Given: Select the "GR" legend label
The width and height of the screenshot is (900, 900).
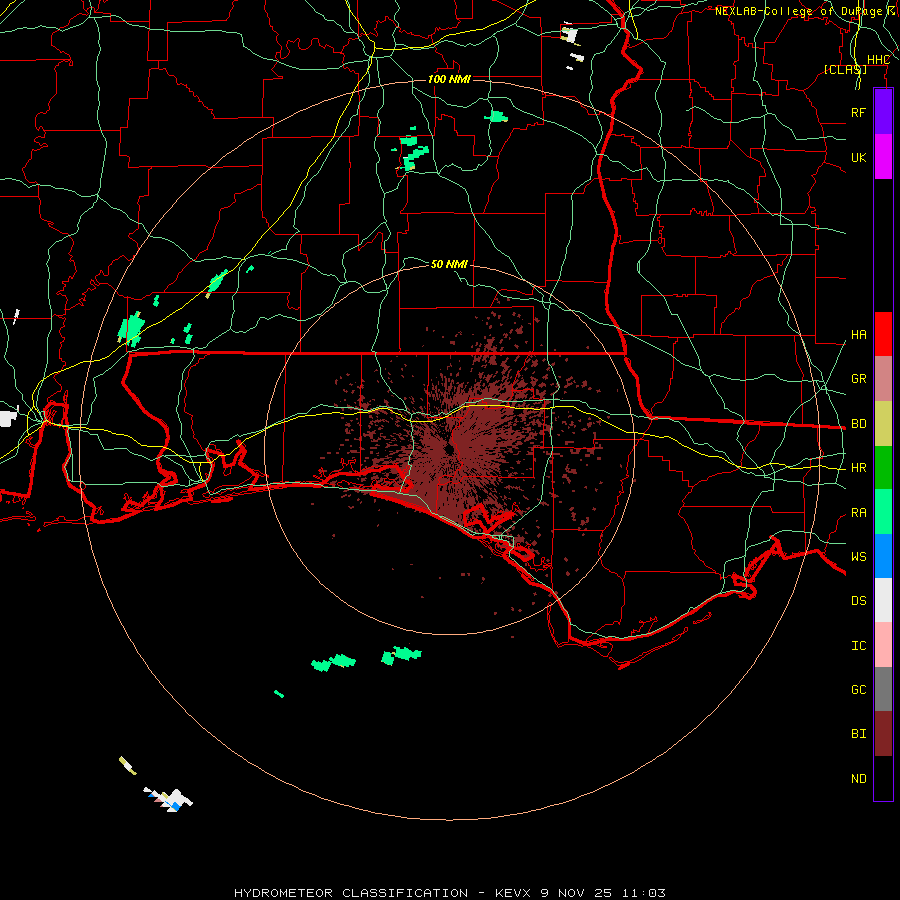Looking at the screenshot, I should [858, 379].
